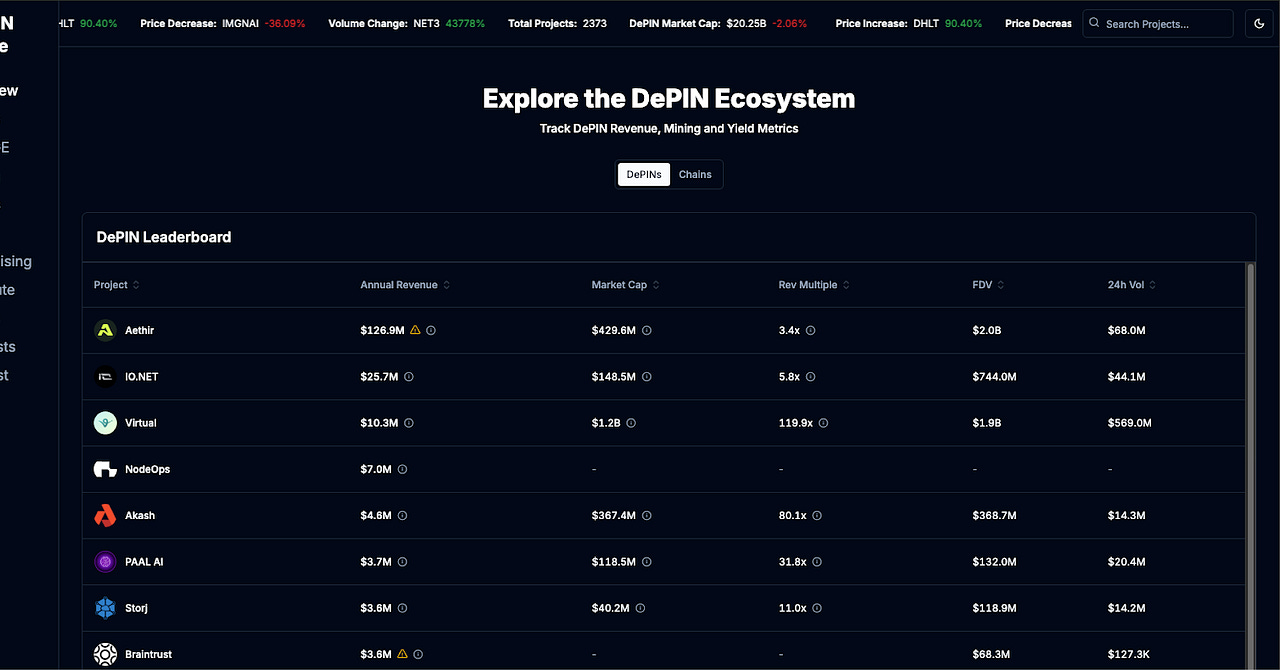
Task: Select the DePINs tab
Action: pyautogui.click(x=644, y=174)
